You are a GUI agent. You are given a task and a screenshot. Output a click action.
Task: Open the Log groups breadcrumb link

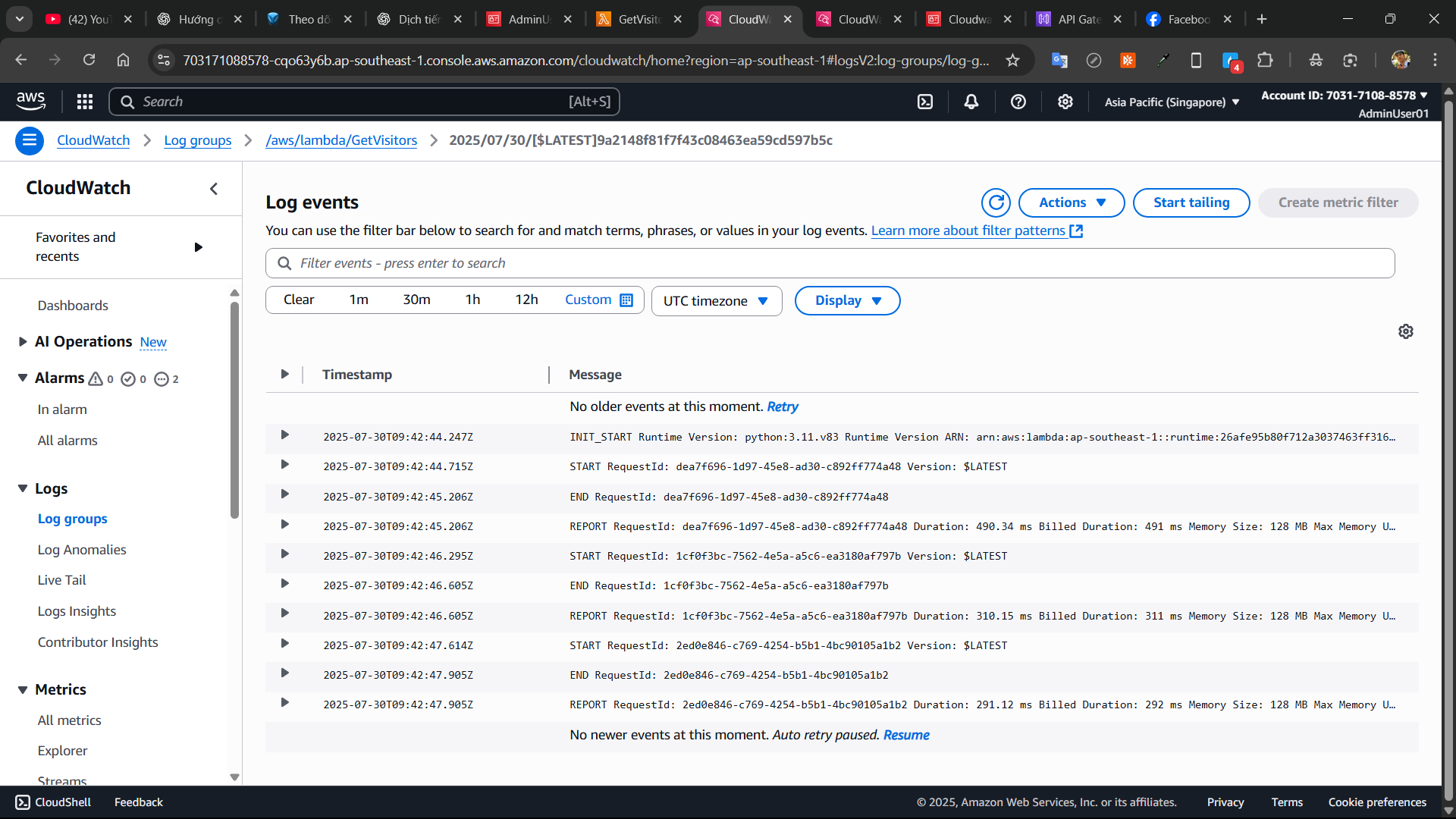[198, 140]
